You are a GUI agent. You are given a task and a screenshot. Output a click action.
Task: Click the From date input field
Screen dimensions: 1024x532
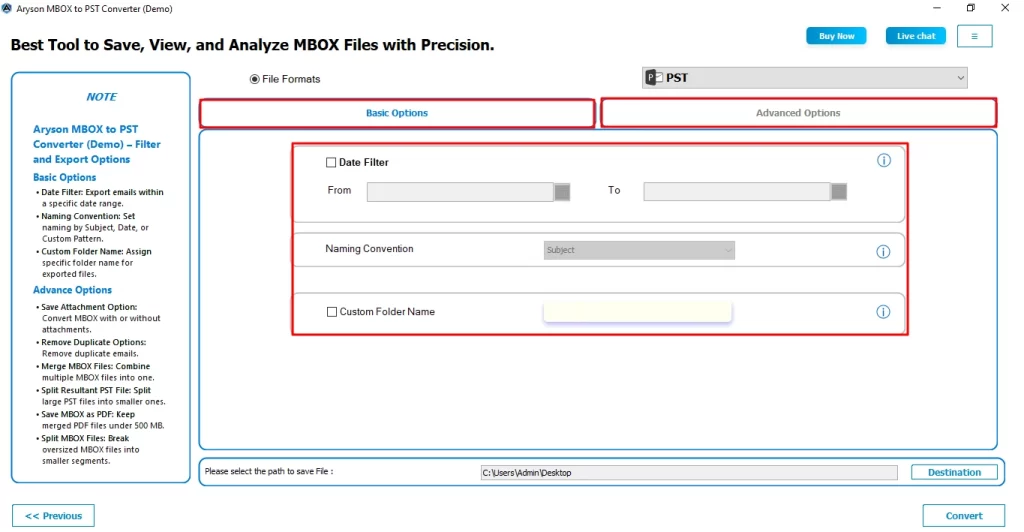tap(460, 192)
